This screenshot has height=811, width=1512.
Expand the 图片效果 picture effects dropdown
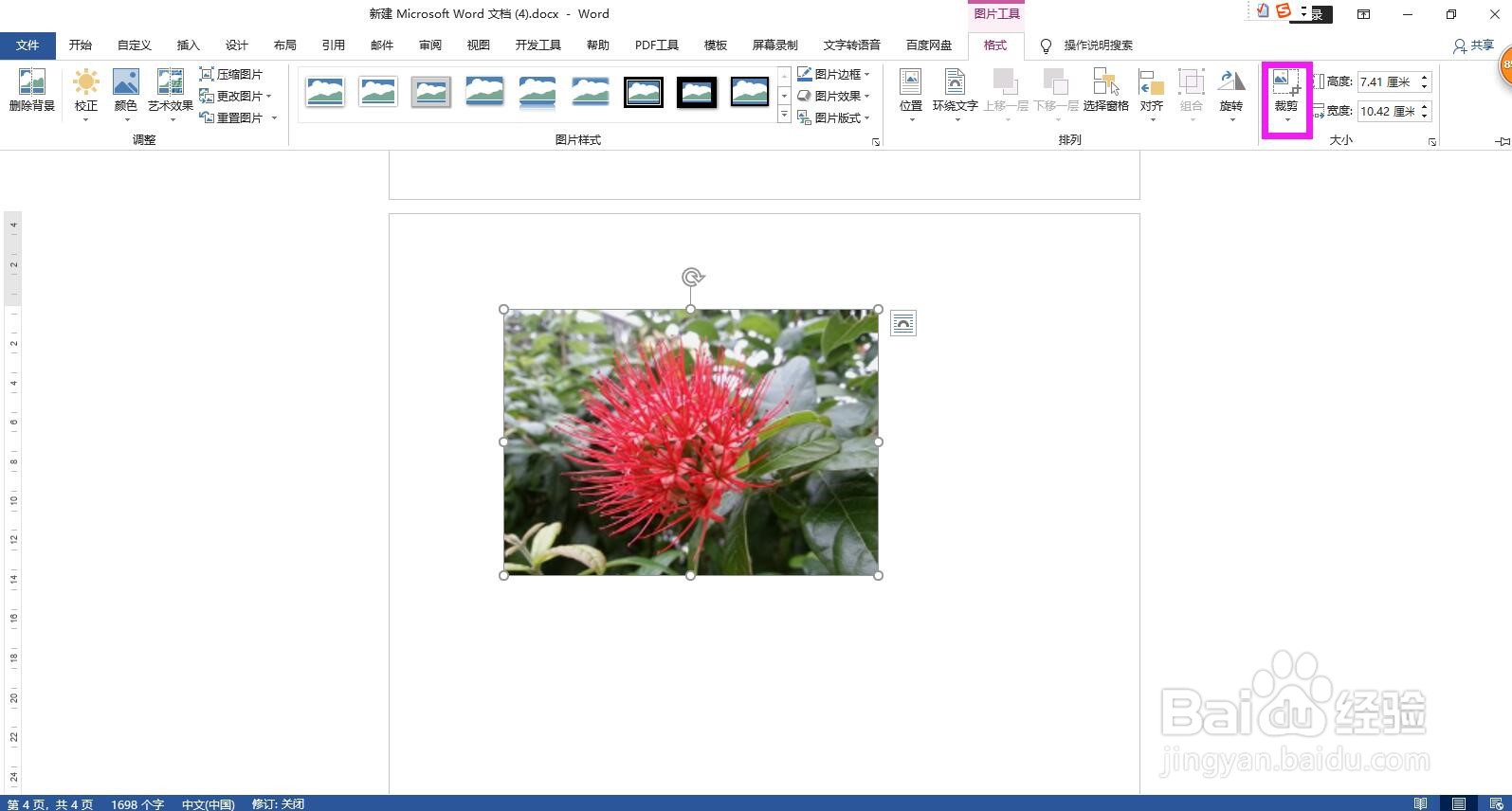point(866,96)
